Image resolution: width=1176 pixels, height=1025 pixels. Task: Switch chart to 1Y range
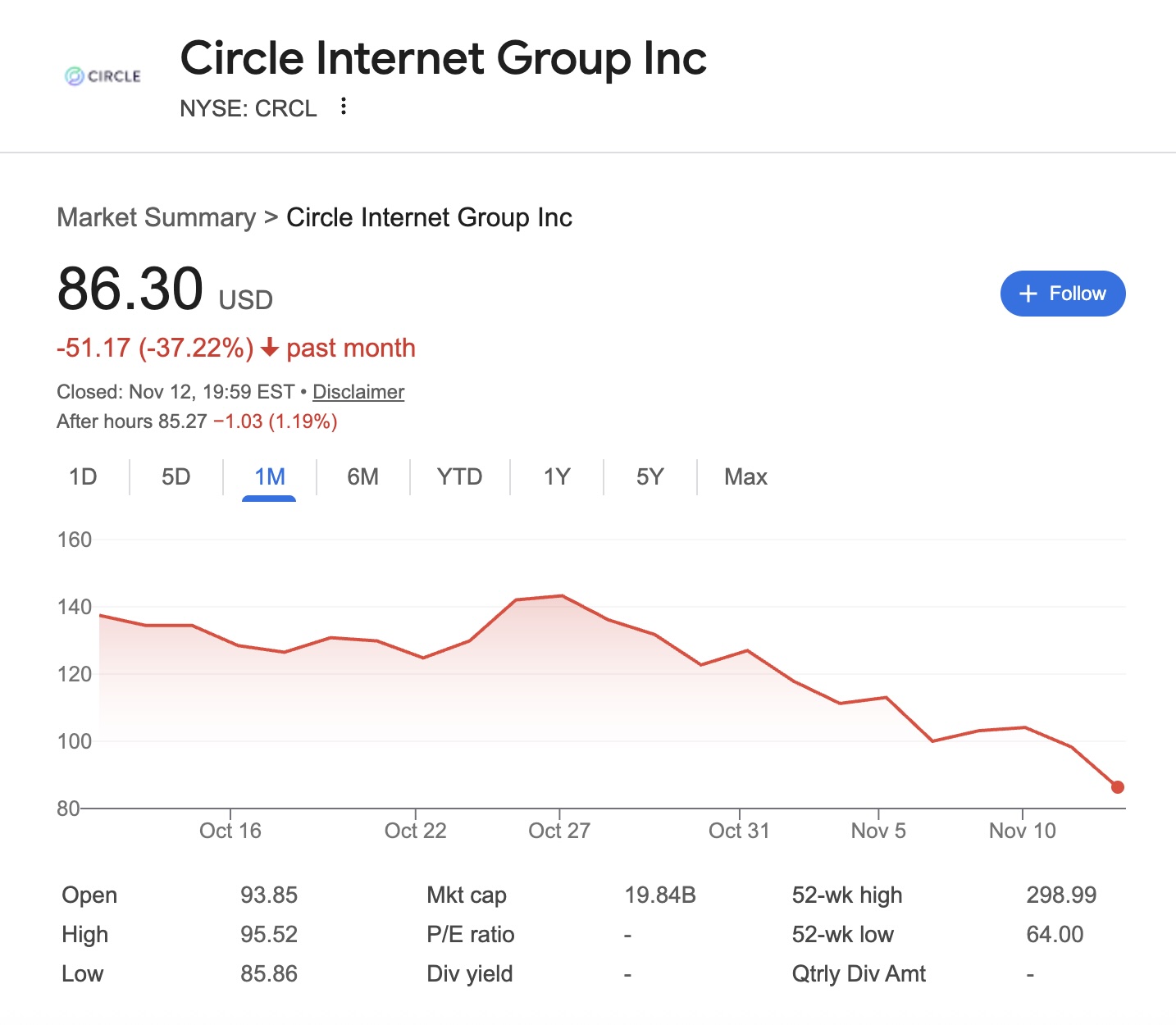pos(557,477)
